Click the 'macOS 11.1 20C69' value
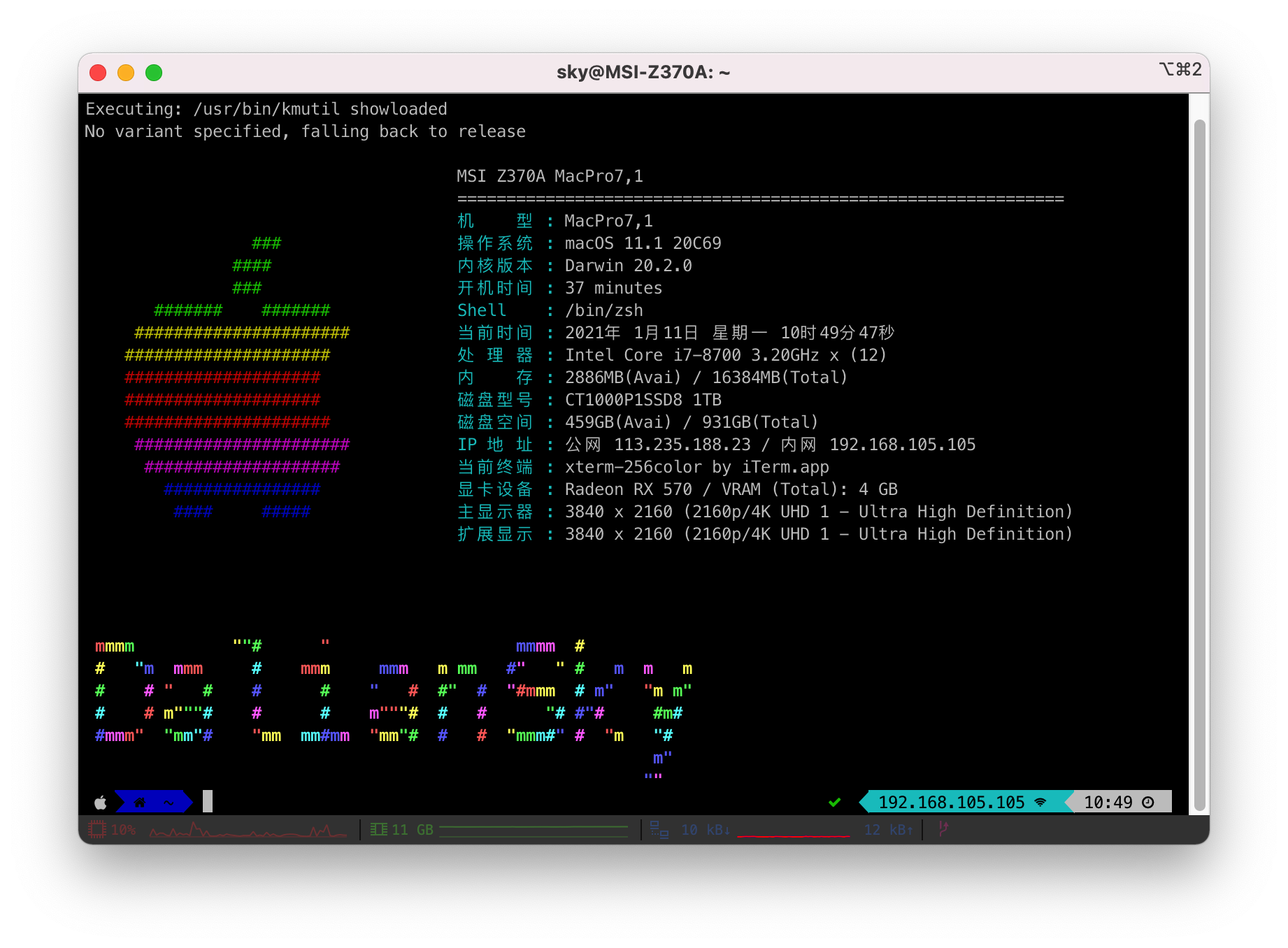Image resolution: width=1288 pixels, height=948 pixels. [x=643, y=243]
